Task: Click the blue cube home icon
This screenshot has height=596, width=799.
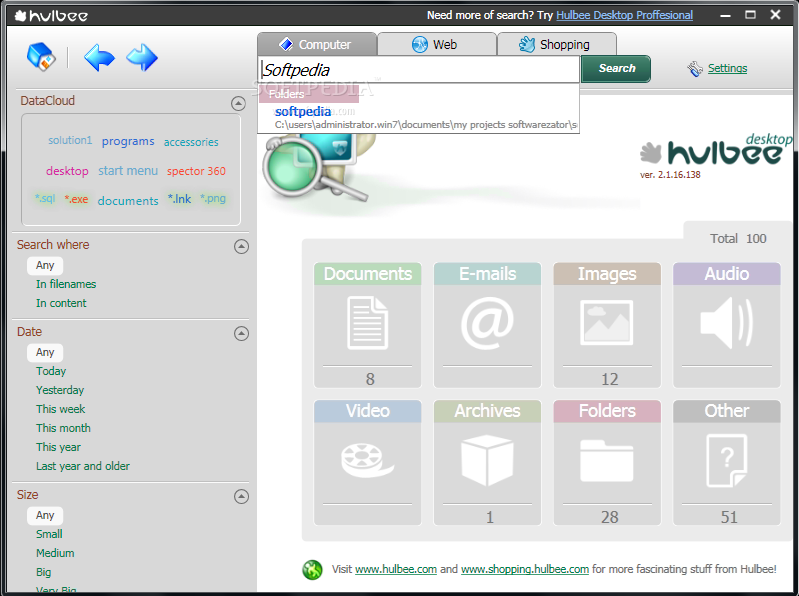Action: coord(41,57)
